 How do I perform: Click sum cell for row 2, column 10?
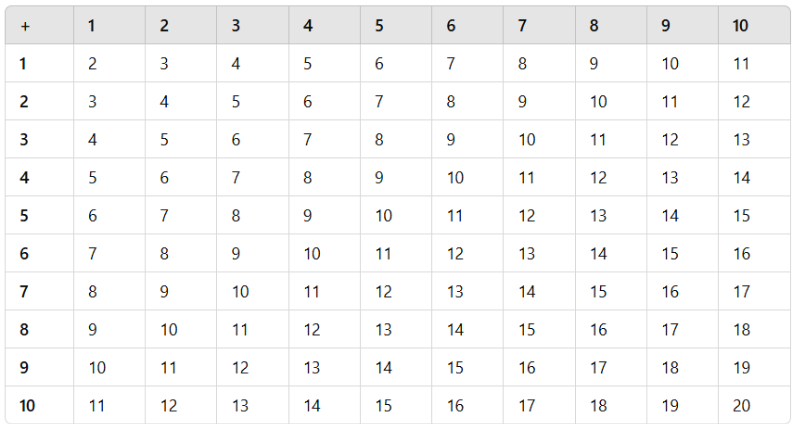coord(741,102)
